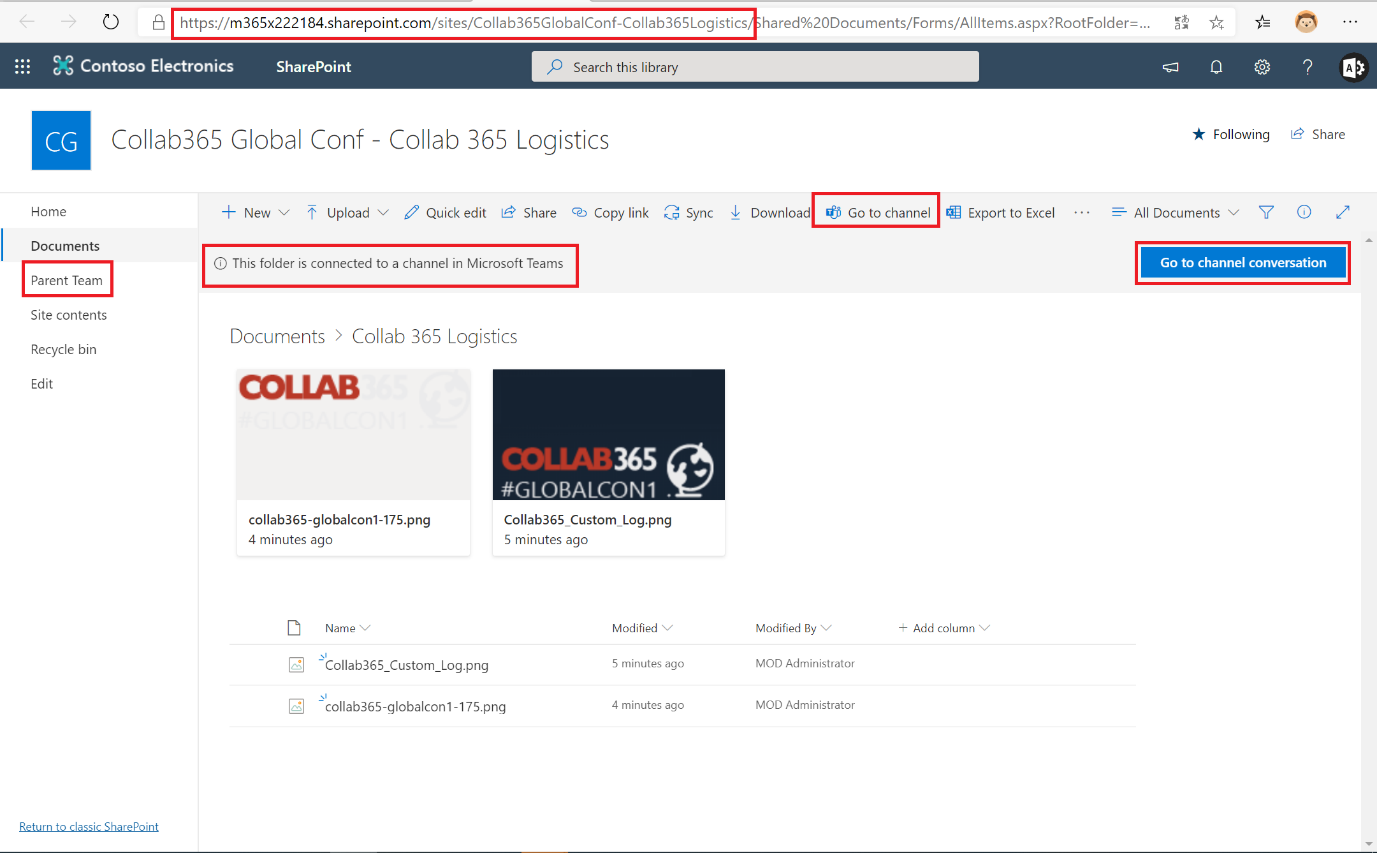Screen dimensions: 1377x853
Task: Click the SharePoint header link
Action: [x=314, y=67]
